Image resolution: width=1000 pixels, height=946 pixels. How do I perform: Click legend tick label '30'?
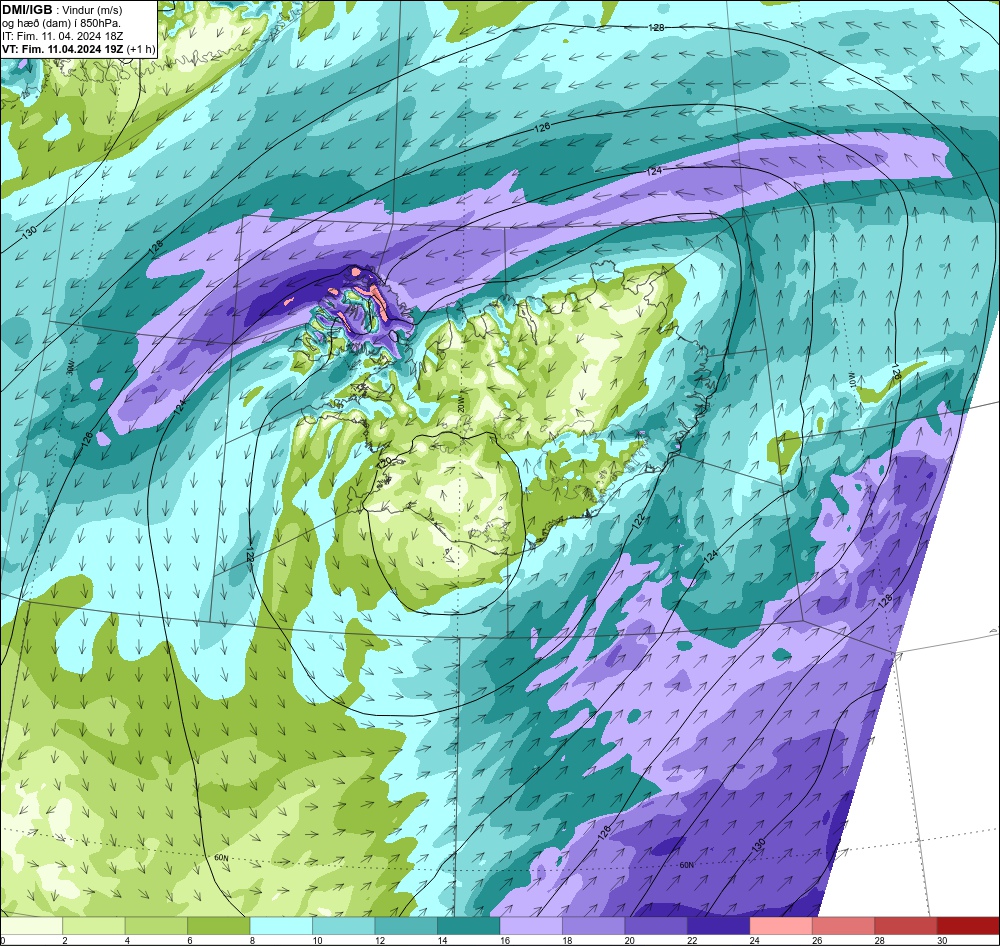(x=941, y=940)
